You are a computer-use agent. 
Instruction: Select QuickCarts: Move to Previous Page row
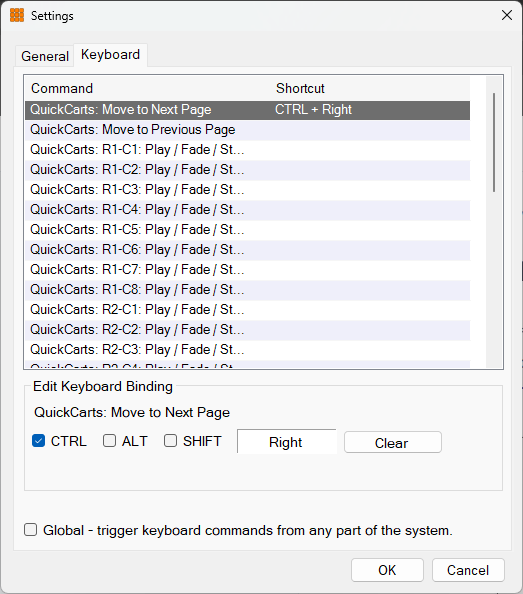tap(248, 130)
